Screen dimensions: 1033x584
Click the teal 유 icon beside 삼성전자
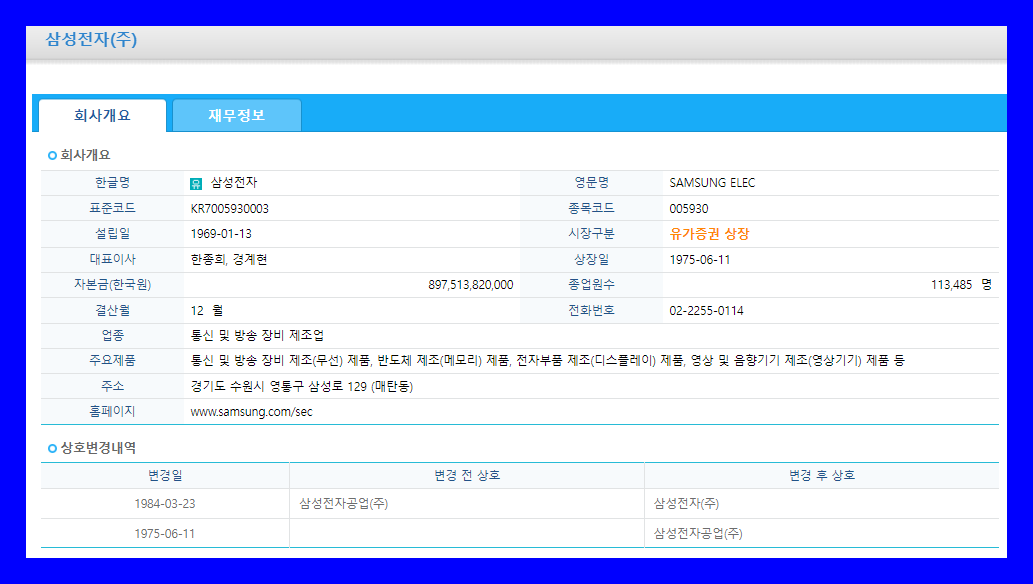tap(196, 184)
